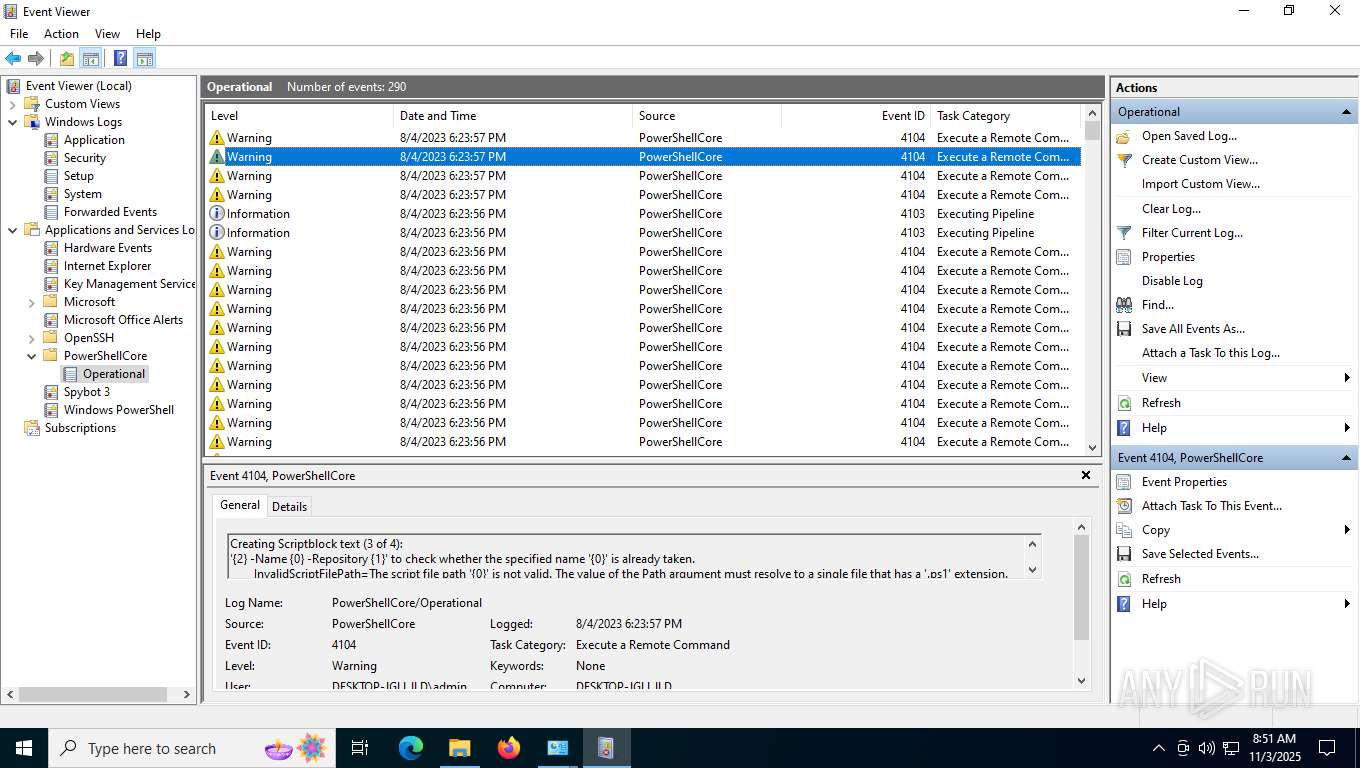Select Subscriptions in tree

click(x=80, y=428)
